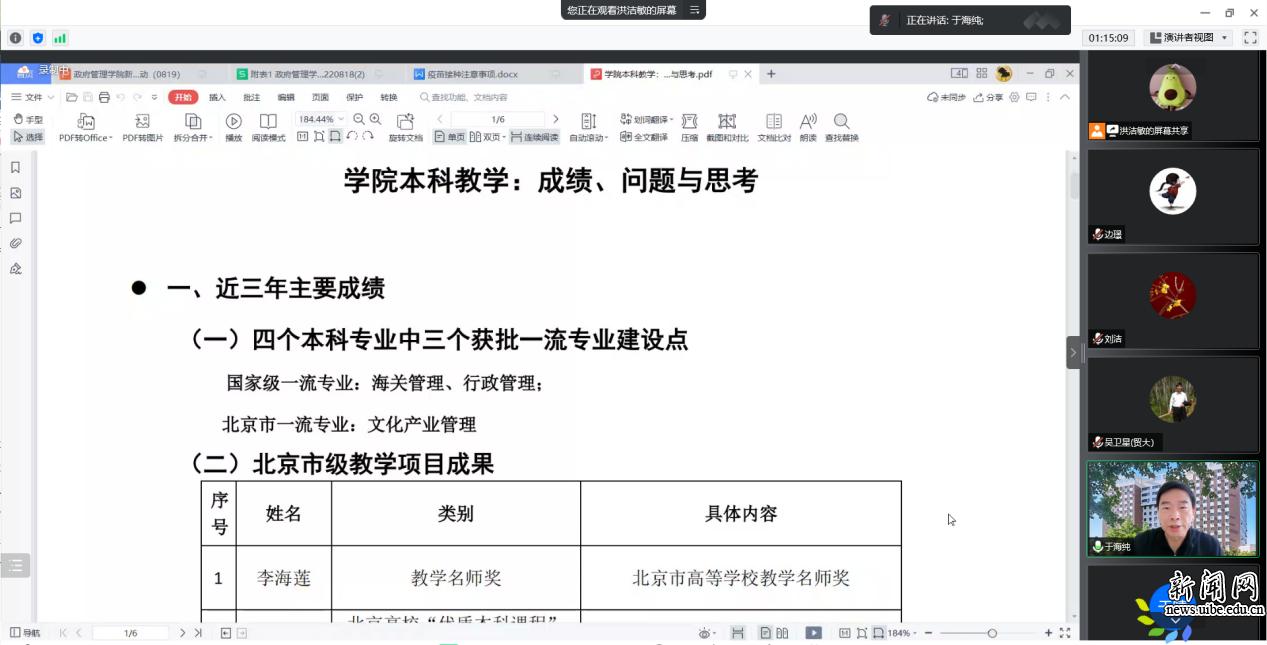Toggle meeting fullscreen icon at top right

(x=1250, y=38)
